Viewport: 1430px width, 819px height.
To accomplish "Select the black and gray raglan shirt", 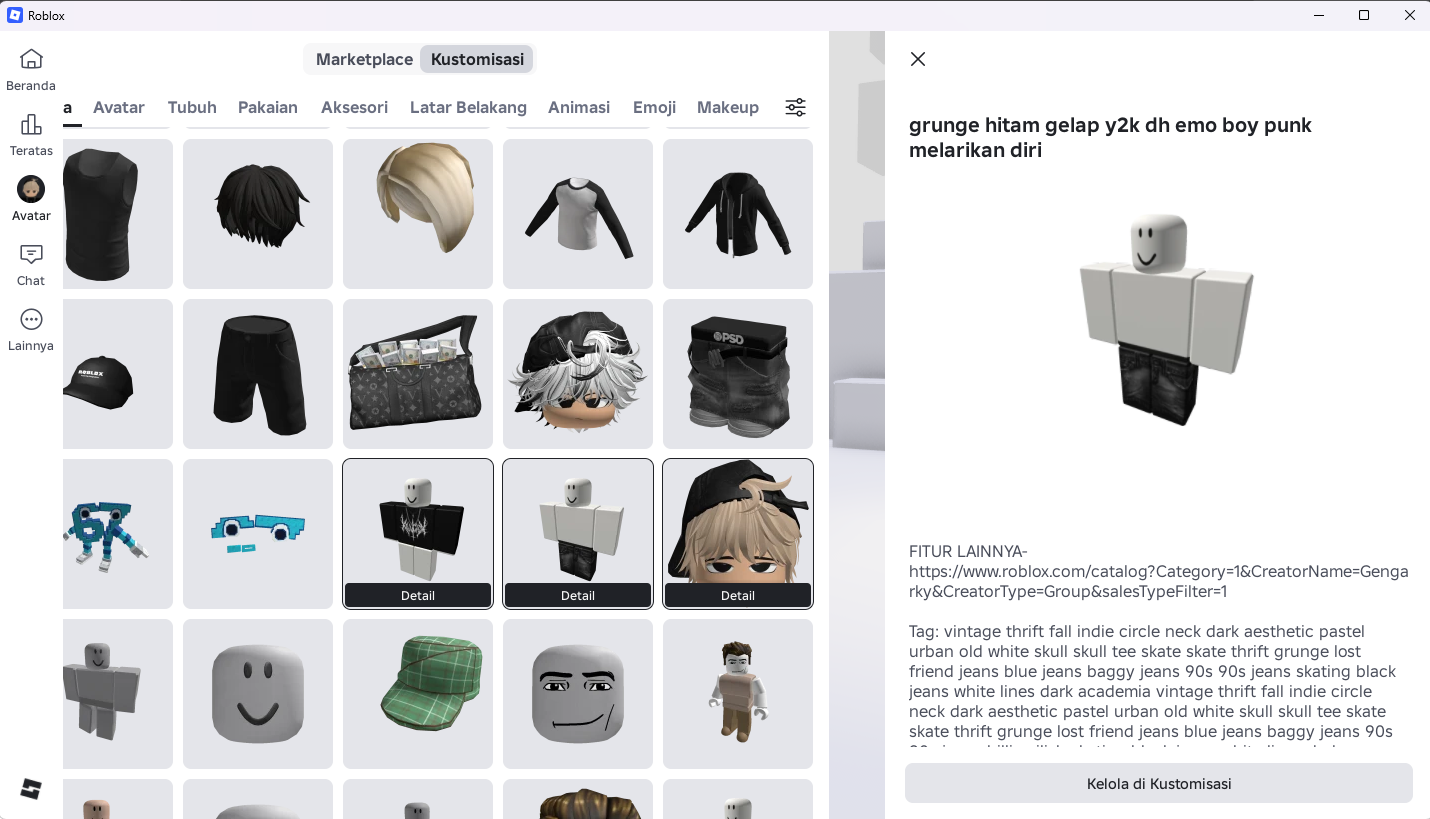I will [578, 214].
